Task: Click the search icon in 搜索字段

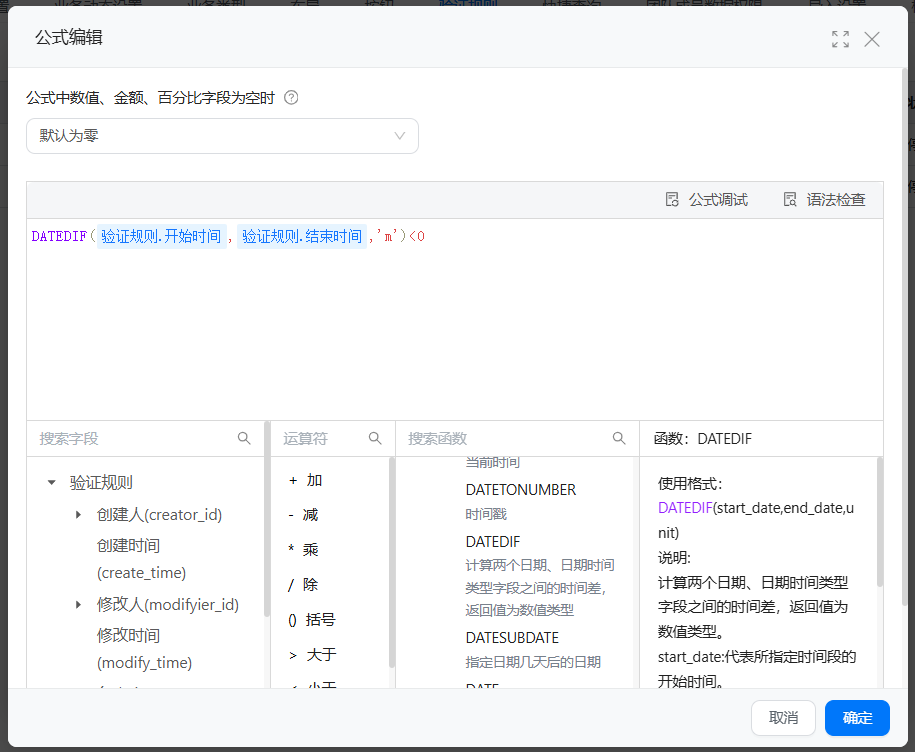Action: coord(244,438)
